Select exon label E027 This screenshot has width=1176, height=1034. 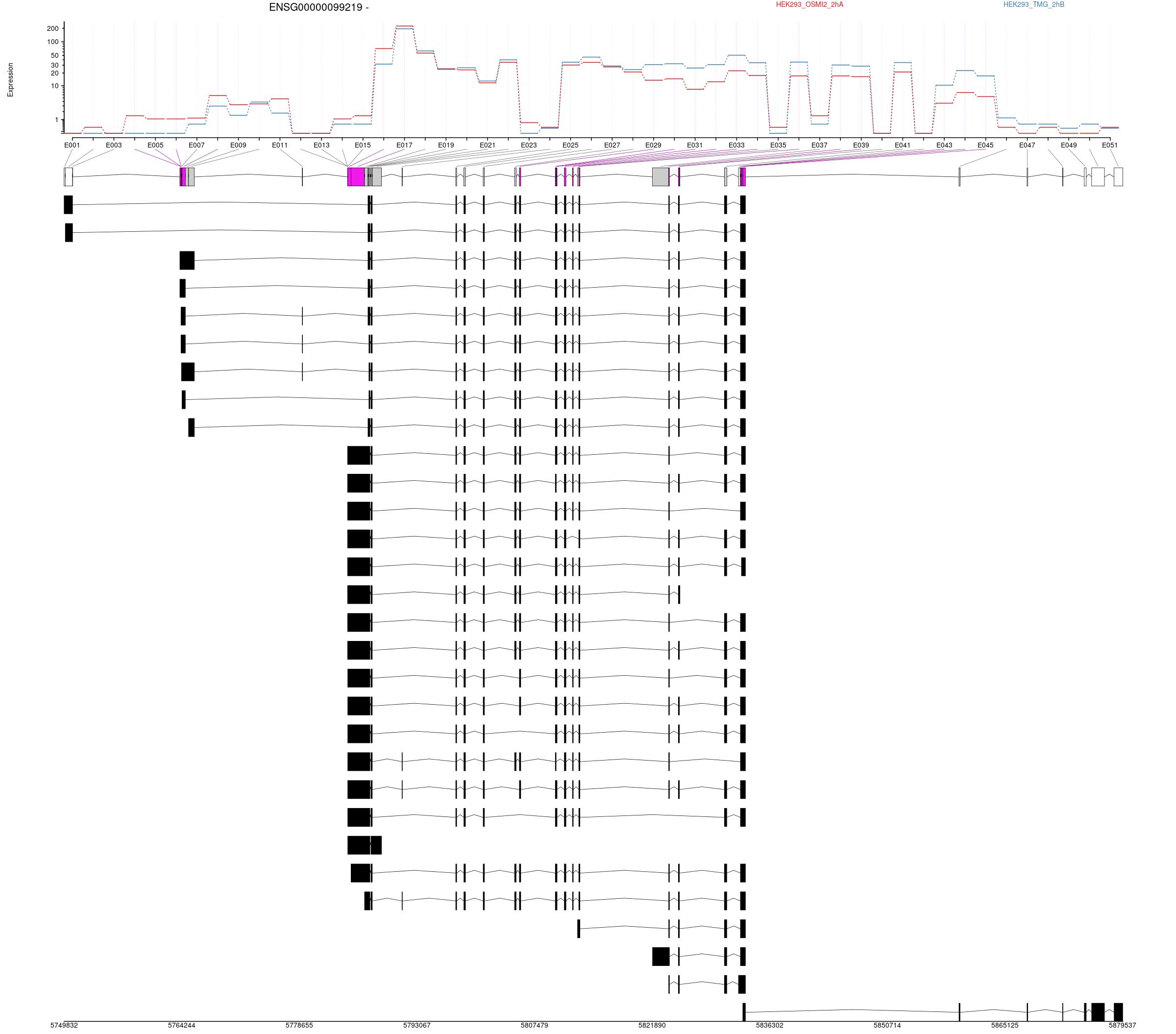point(612,146)
